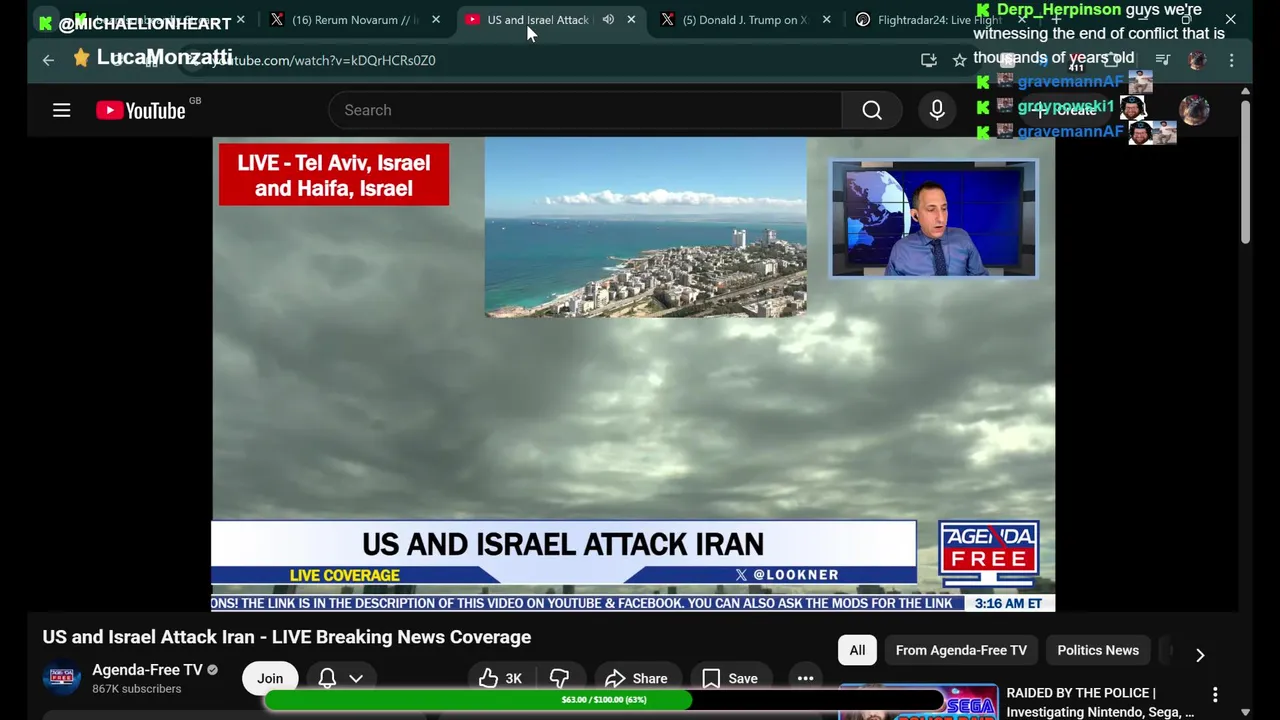The image size is (1280, 720).
Task: Click the Derp_Herpinson chat username
Action: point(1059,10)
